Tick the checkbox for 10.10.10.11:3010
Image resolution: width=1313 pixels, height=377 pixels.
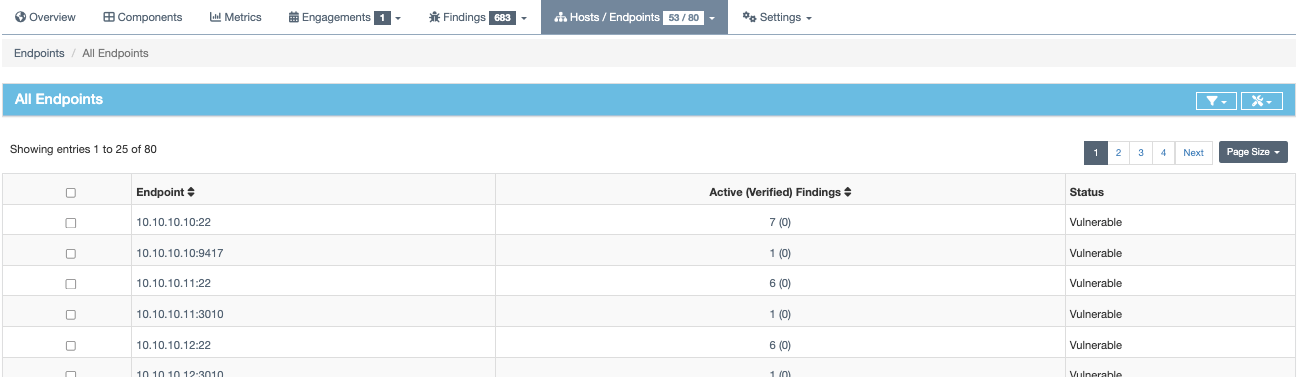[70, 315]
